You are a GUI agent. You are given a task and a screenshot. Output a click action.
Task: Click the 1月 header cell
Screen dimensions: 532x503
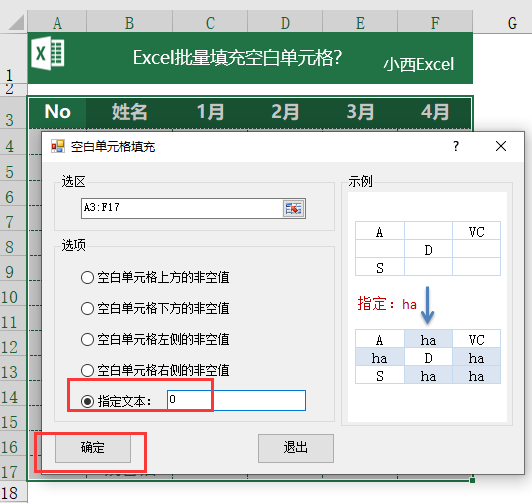[210, 112]
